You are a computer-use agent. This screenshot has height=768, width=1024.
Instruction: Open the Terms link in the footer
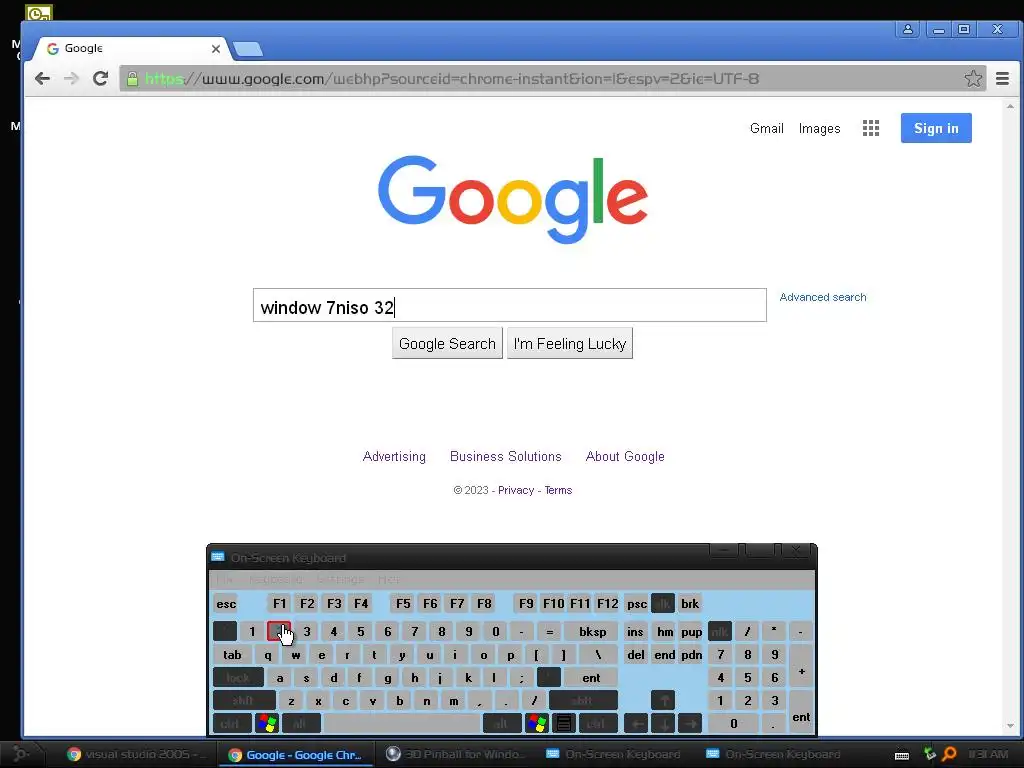click(558, 490)
